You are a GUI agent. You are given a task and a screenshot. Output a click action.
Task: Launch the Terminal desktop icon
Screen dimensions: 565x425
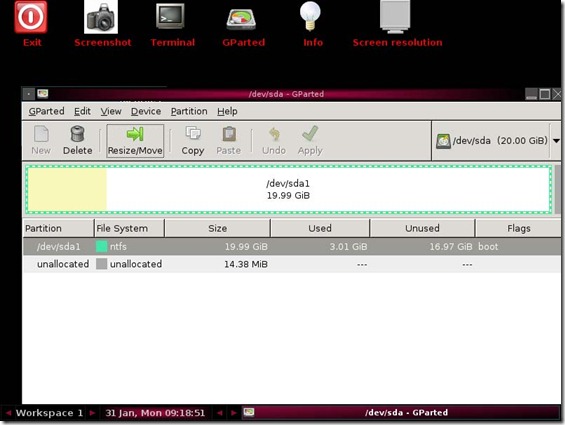[x=170, y=16]
